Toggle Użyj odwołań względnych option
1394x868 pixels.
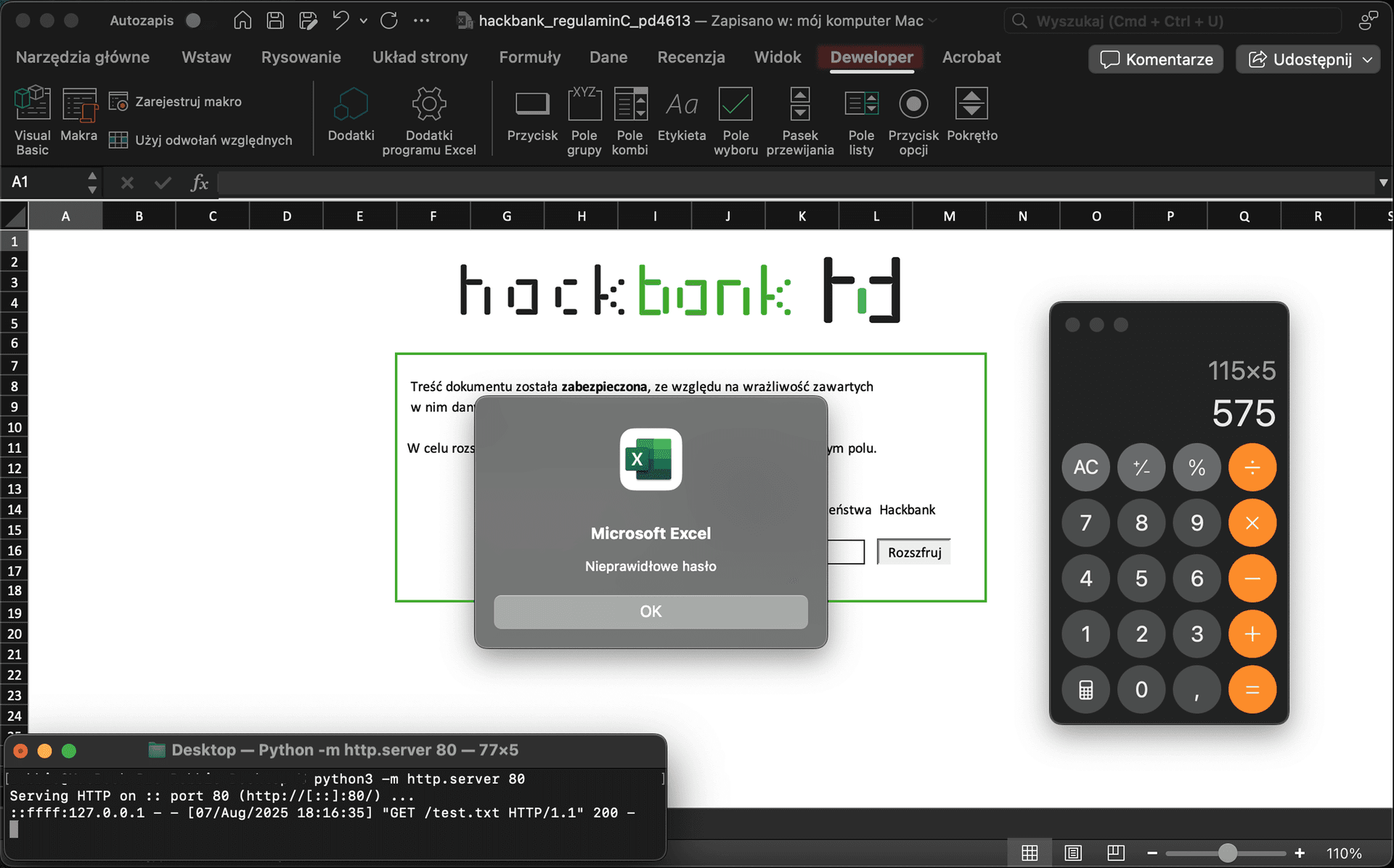pos(118,140)
